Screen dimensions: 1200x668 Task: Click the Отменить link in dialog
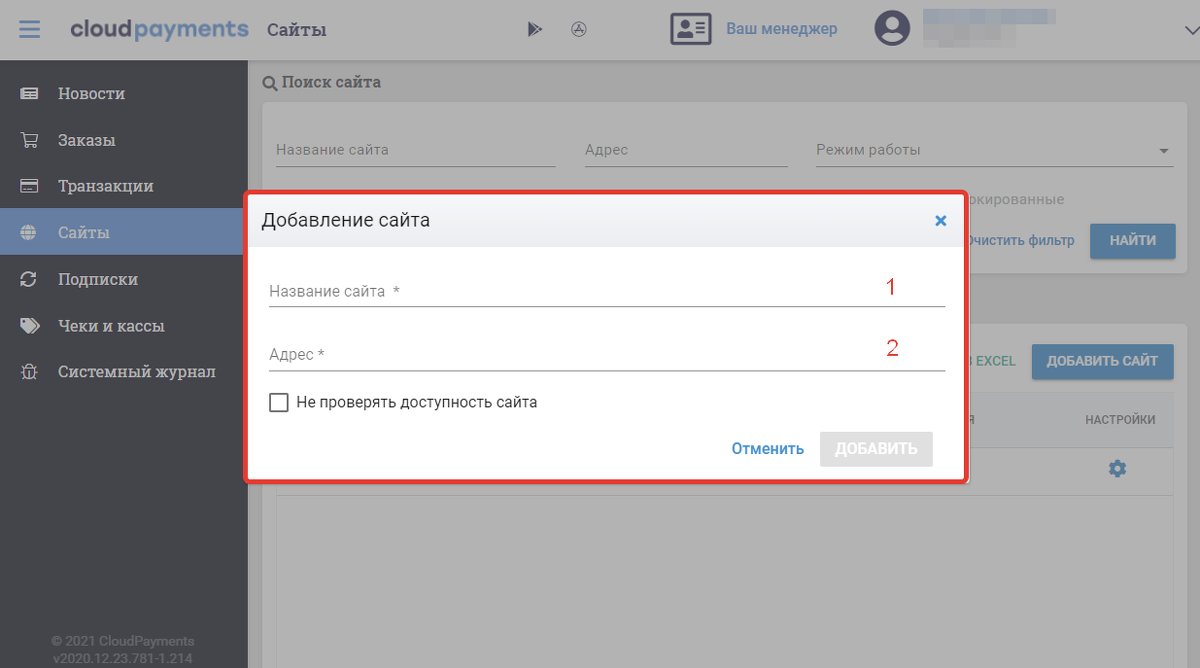tap(767, 449)
